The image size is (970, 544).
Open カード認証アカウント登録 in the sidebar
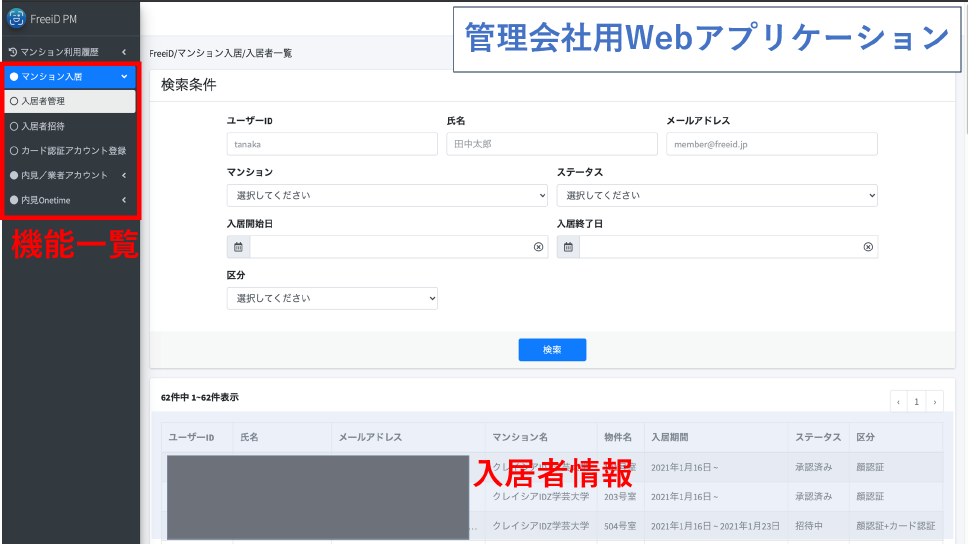70,151
